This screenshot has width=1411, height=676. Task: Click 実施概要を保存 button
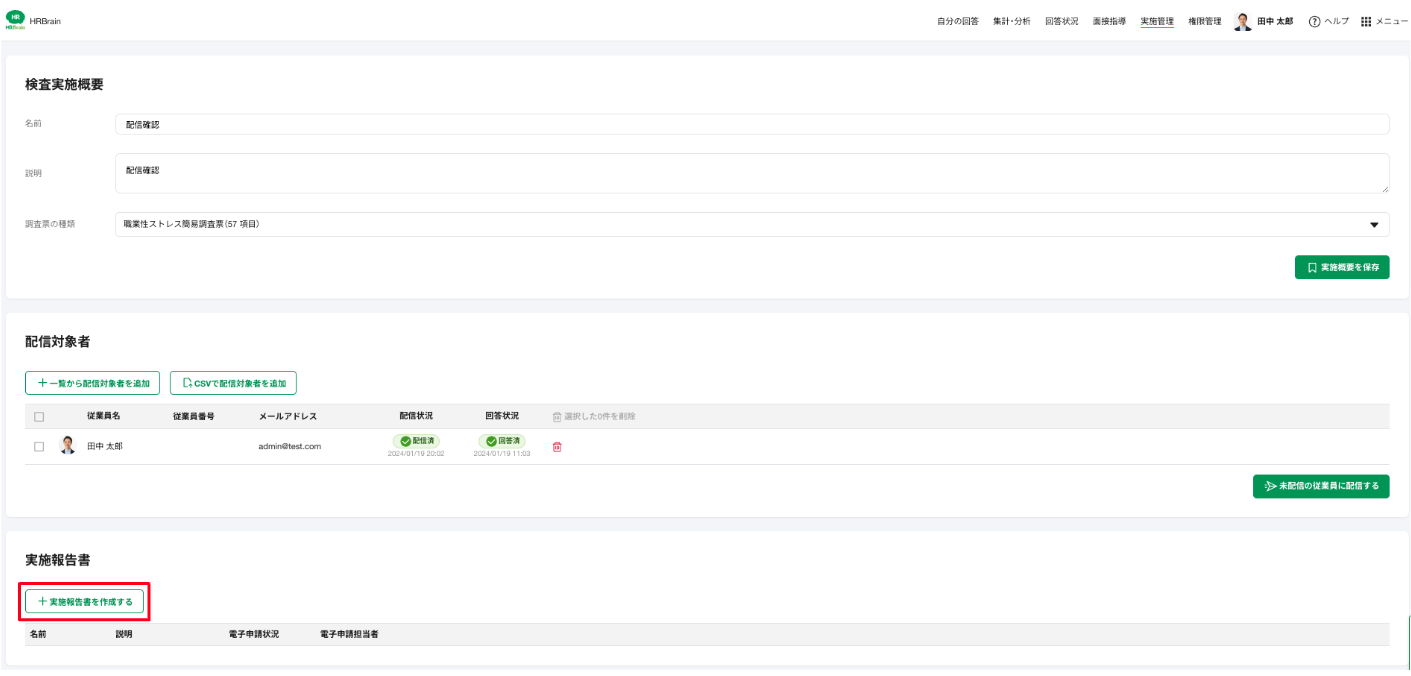click(x=1342, y=267)
